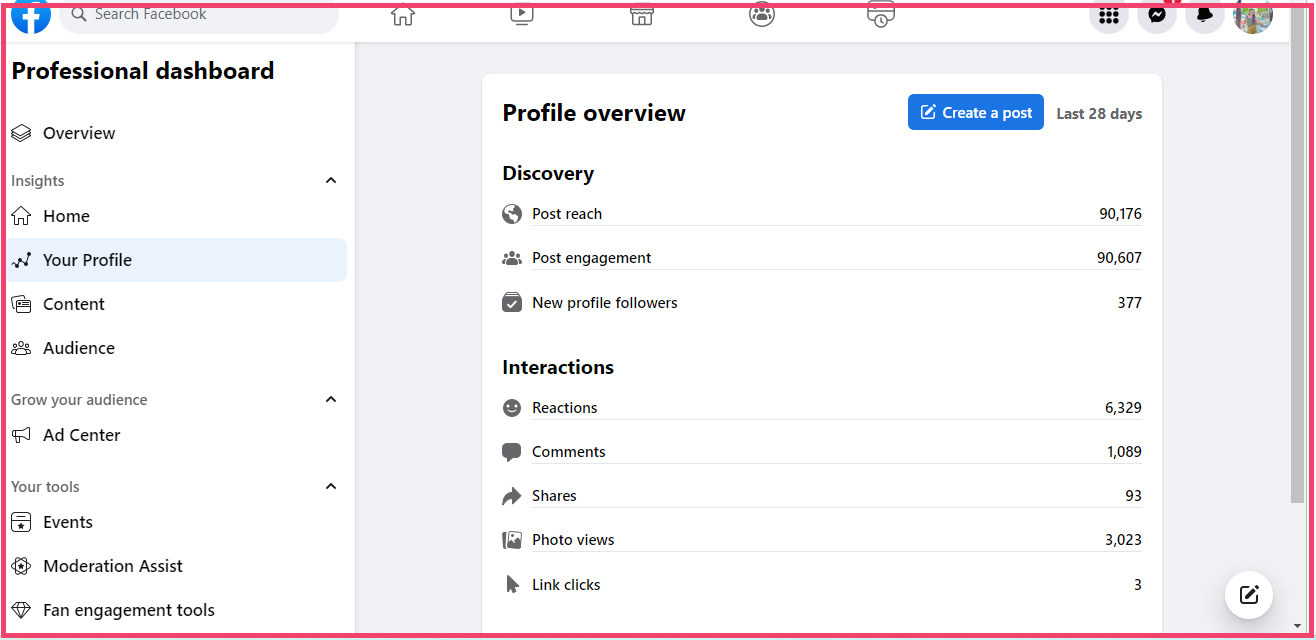Image resolution: width=1316 pixels, height=640 pixels.
Task: Open Ad Center in the sidebar
Action: pos(82,435)
